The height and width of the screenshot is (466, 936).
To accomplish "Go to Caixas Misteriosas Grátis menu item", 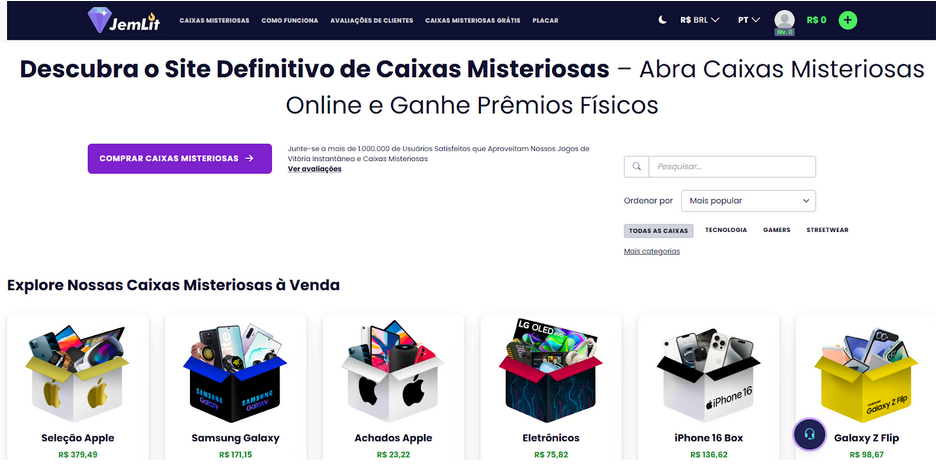I will (x=473, y=20).
